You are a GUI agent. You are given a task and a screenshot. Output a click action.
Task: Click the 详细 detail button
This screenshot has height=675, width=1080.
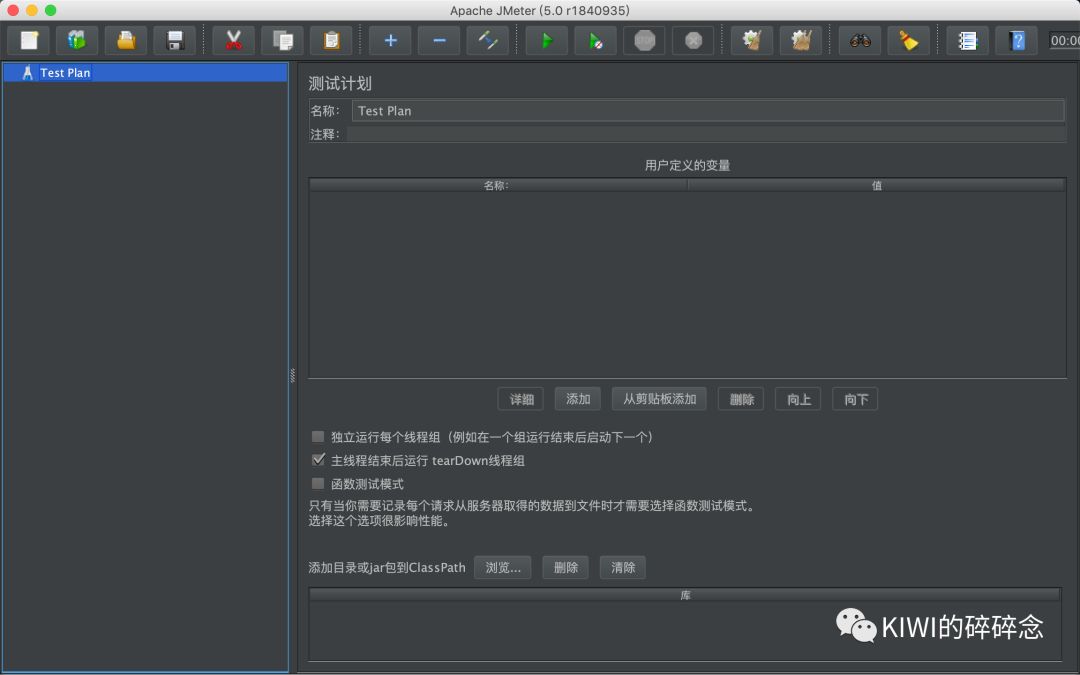click(x=521, y=399)
